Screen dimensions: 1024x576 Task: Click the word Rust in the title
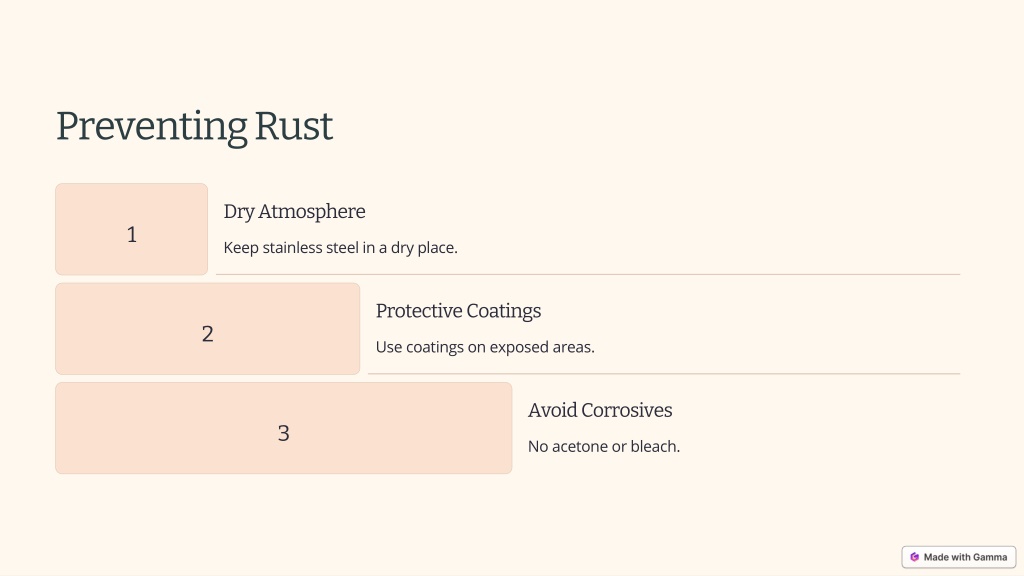click(294, 126)
